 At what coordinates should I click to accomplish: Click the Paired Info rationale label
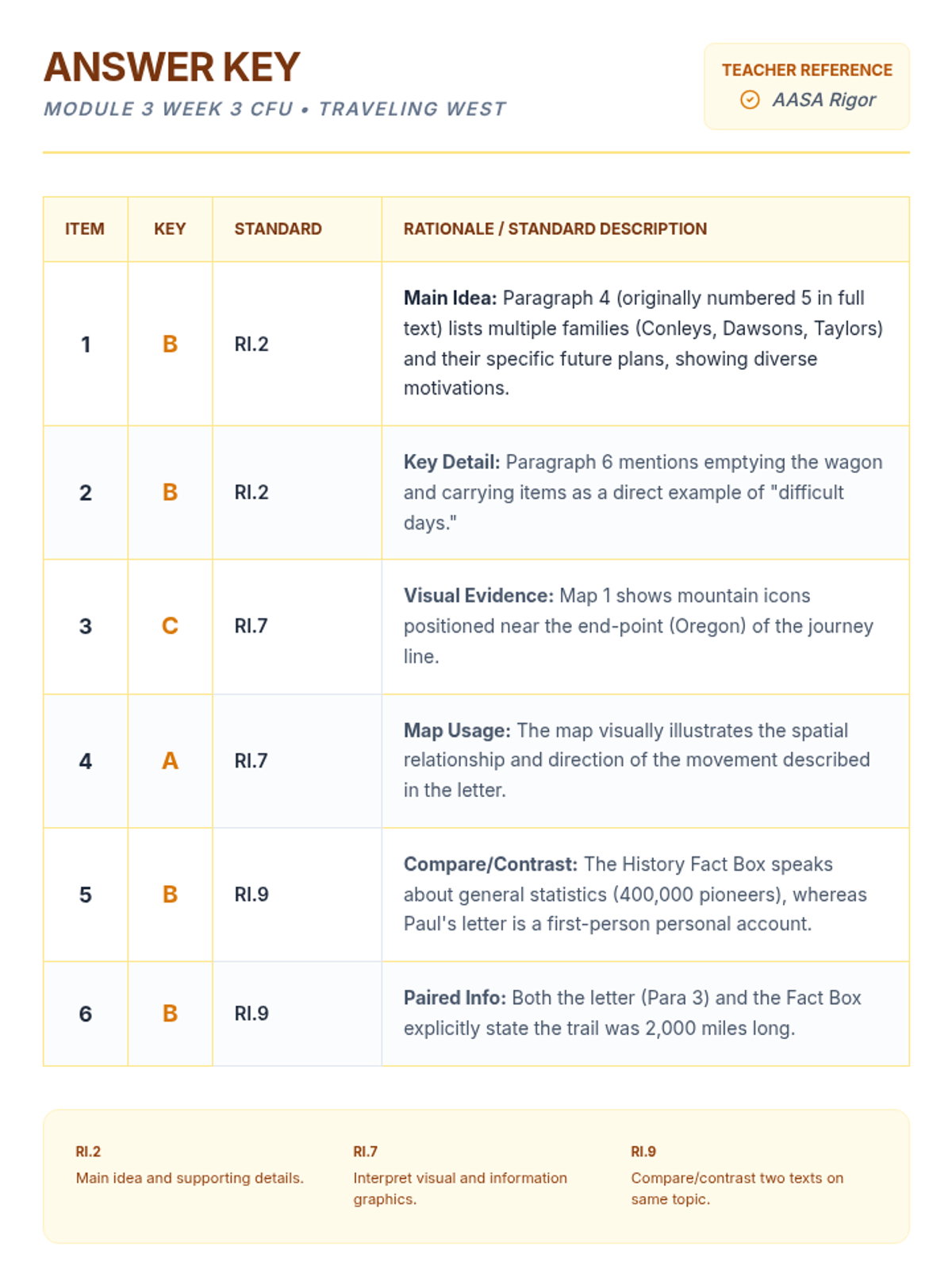(455, 999)
